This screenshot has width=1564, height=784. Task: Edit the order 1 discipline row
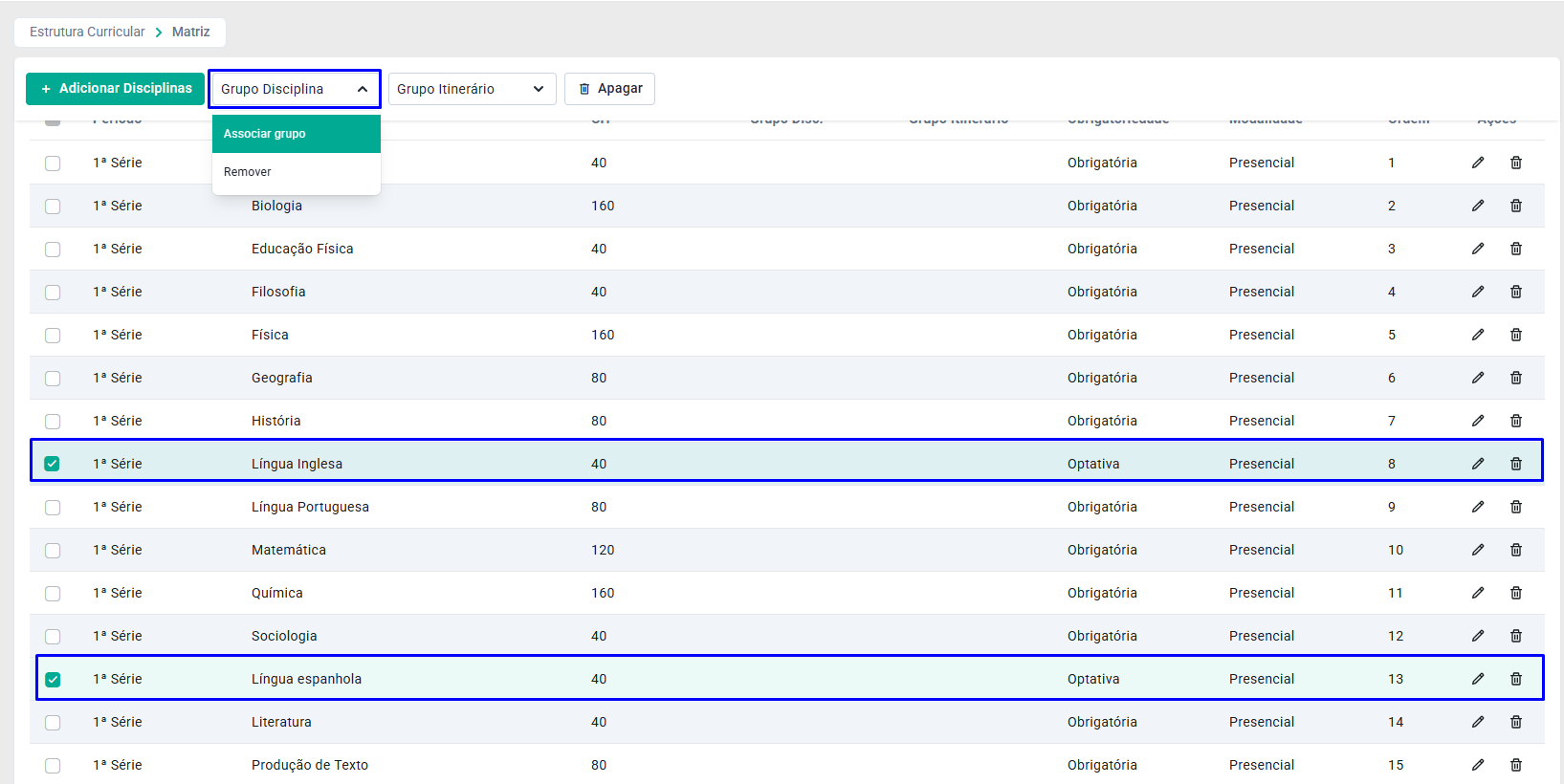coord(1478,163)
